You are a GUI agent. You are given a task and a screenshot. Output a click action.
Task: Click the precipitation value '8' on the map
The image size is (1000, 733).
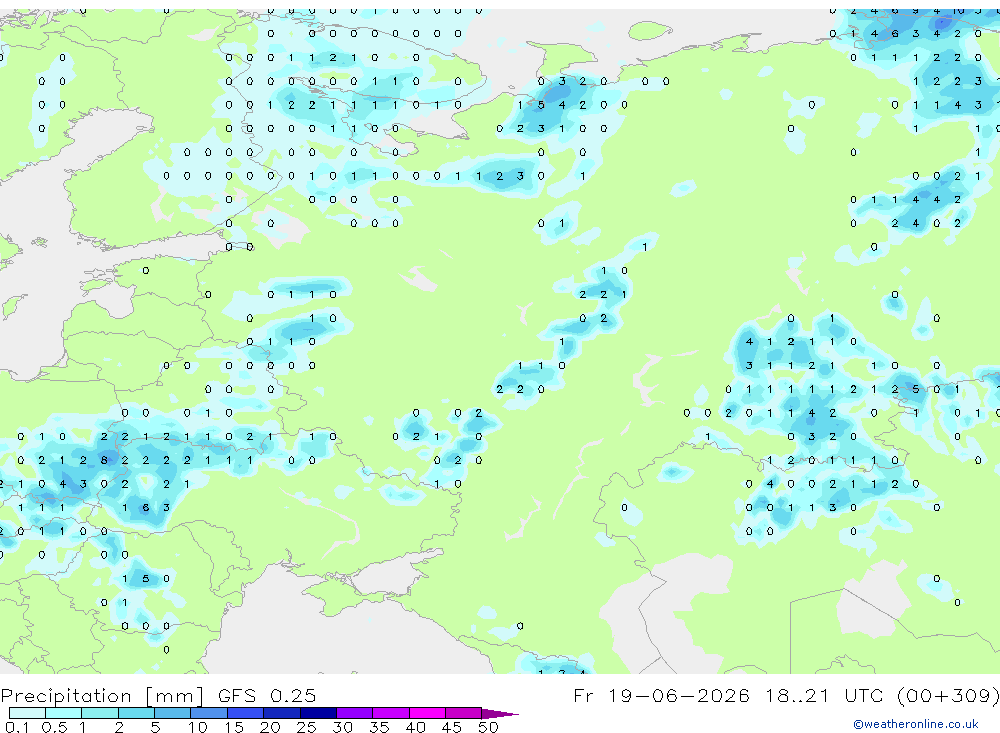(104, 460)
